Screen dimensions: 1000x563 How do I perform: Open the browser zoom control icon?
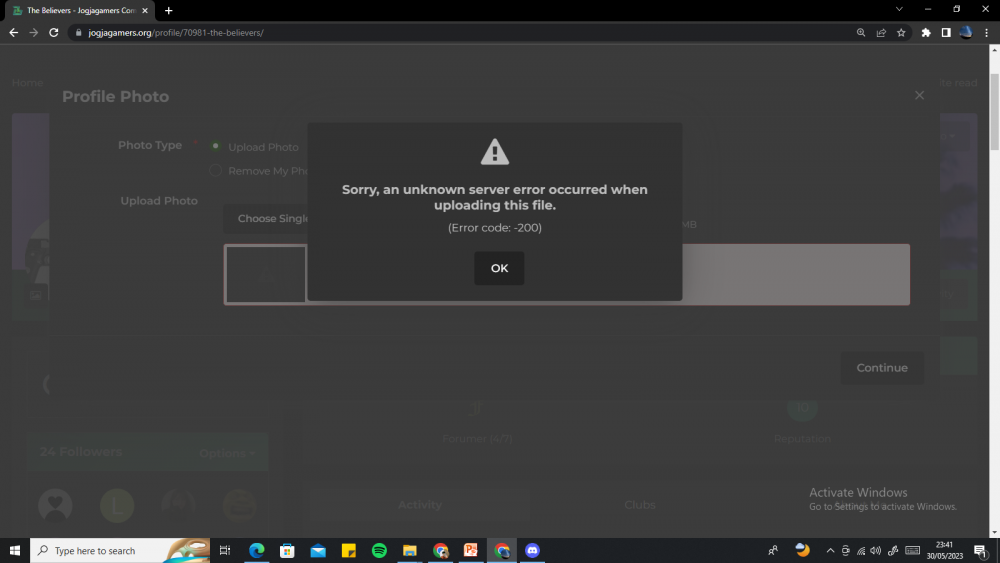coord(861,33)
